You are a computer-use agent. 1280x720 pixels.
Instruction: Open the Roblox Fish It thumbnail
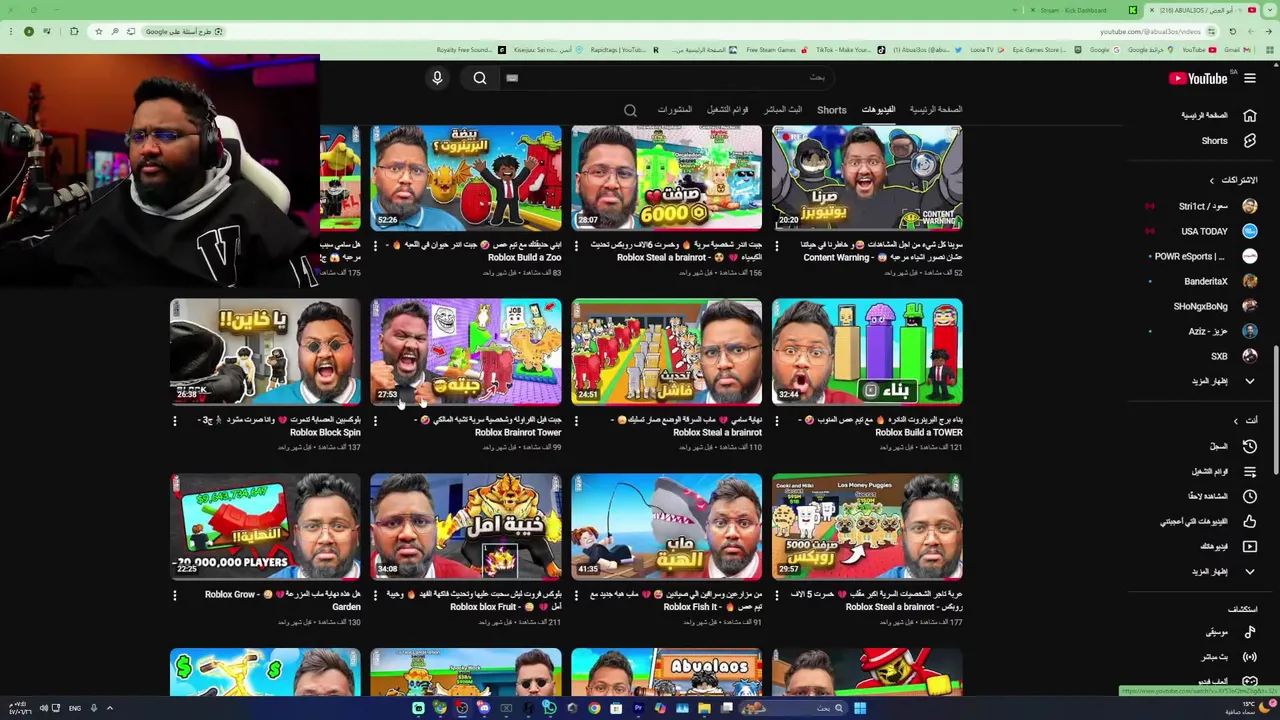666,527
